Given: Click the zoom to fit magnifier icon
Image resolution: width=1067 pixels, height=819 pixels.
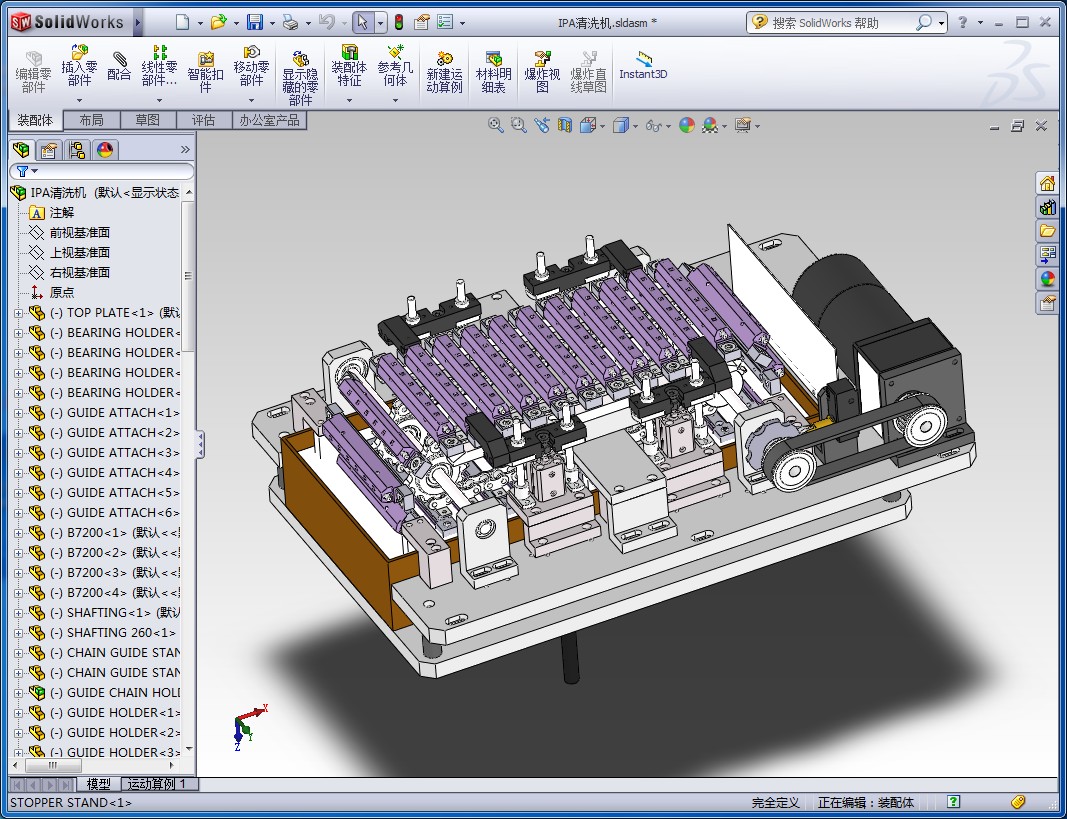Looking at the screenshot, I should coord(495,125).
